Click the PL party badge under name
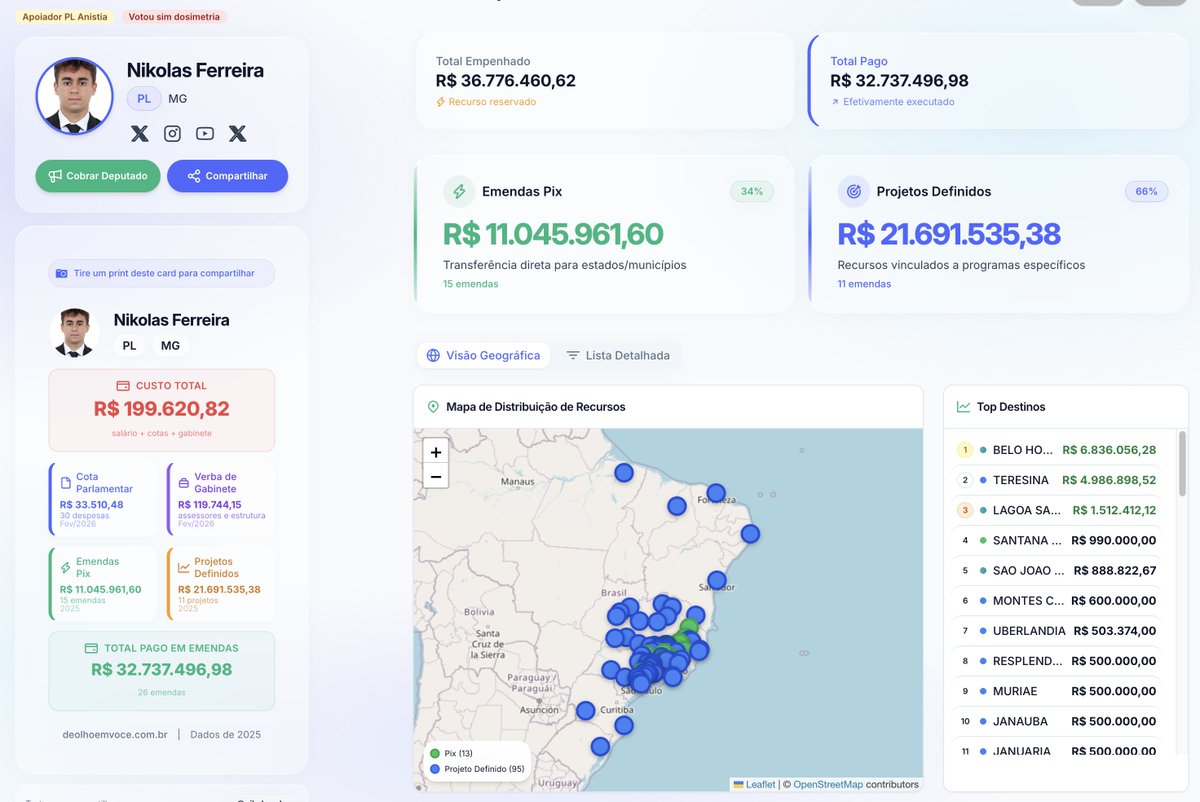This screenshot has width=1200, height=802. point(144,99)
